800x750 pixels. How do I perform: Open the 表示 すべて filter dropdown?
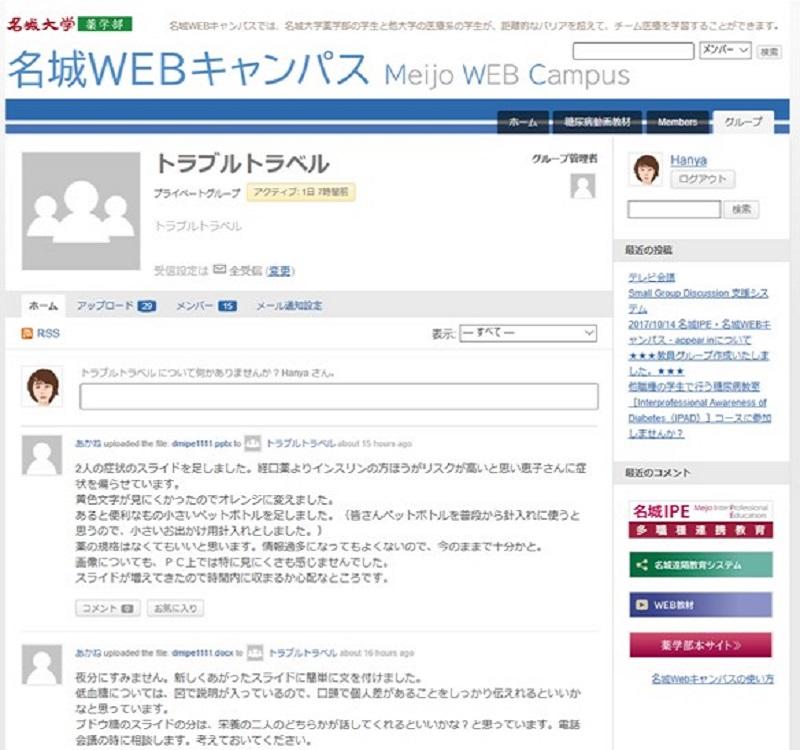tap(528, 333)
